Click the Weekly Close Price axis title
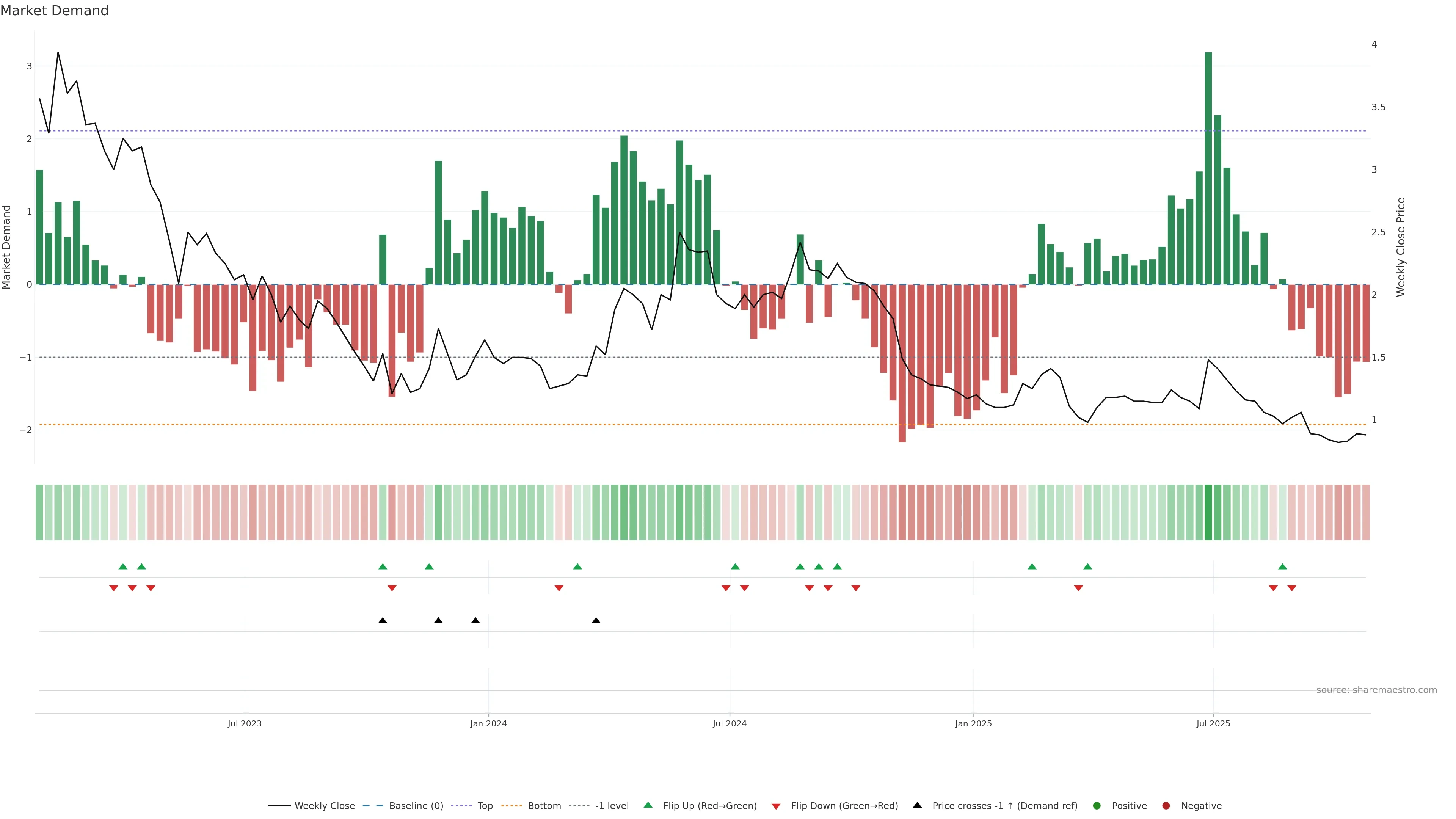1456x819 pixels. [x=1401, y=247]
